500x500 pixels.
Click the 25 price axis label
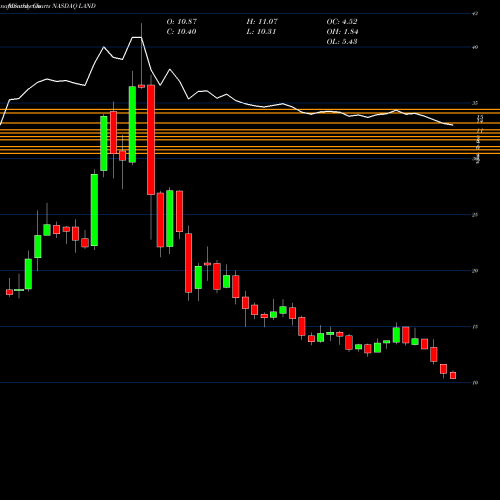(475, 215)
